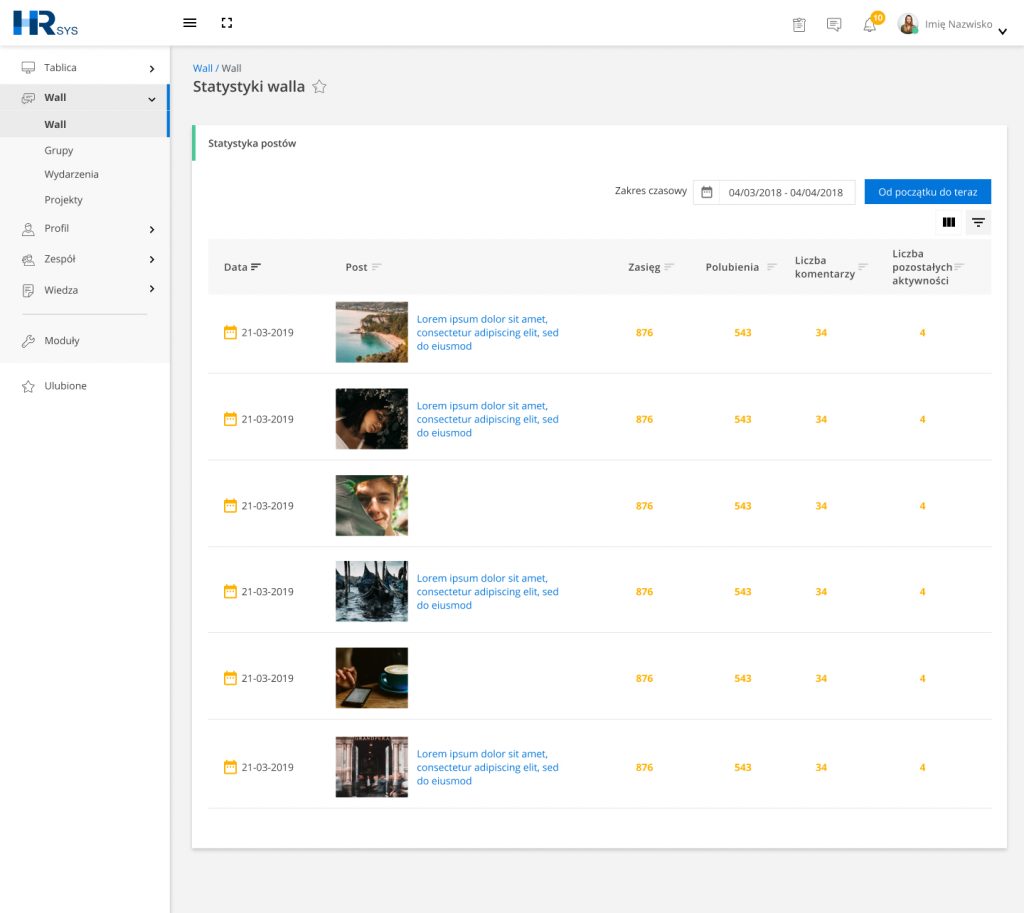Viewport: 1024px width, 913px height.
Task: Click Wiedza document icon in sidebar
Action: 28,290
